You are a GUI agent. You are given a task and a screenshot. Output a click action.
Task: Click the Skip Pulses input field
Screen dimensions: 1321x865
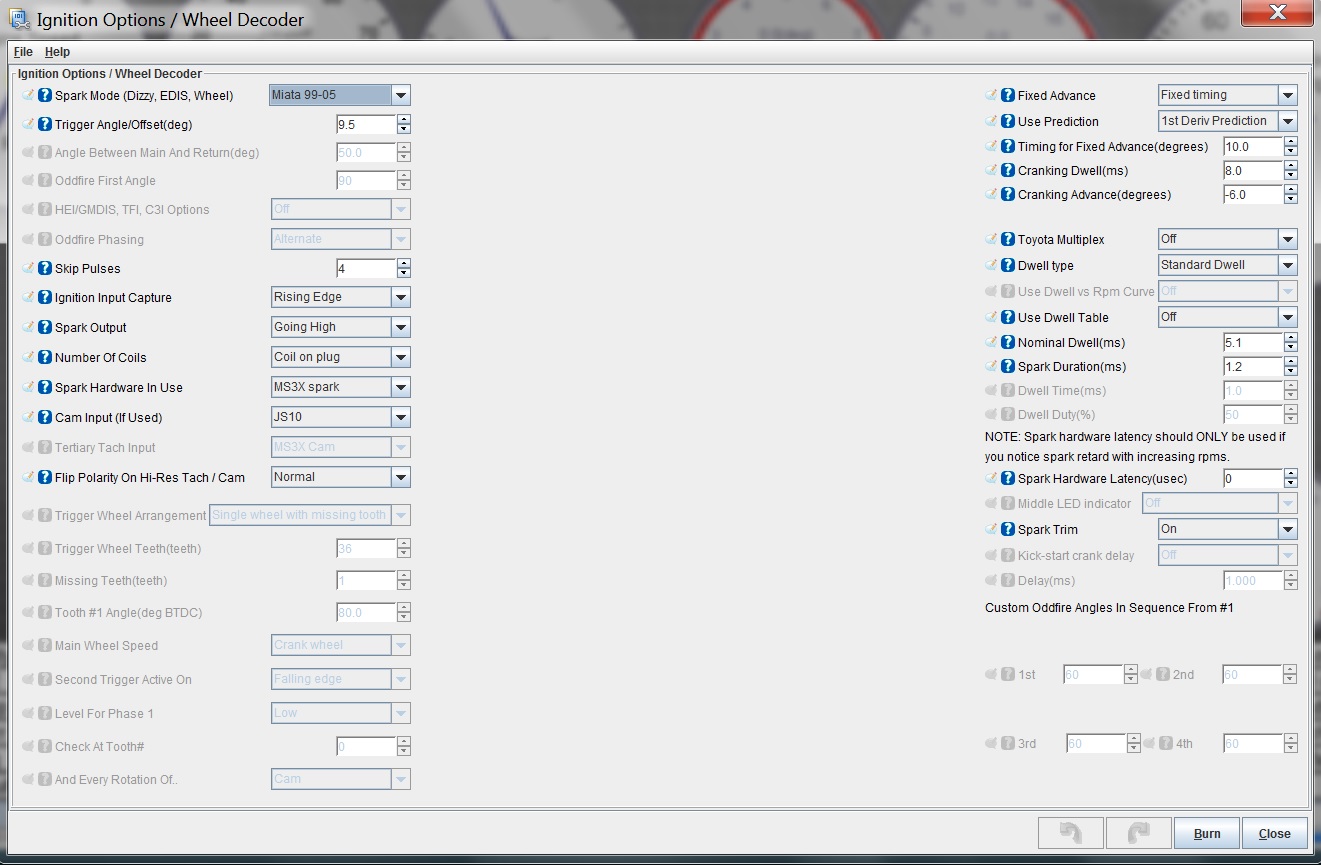click(x=366, y=269)
